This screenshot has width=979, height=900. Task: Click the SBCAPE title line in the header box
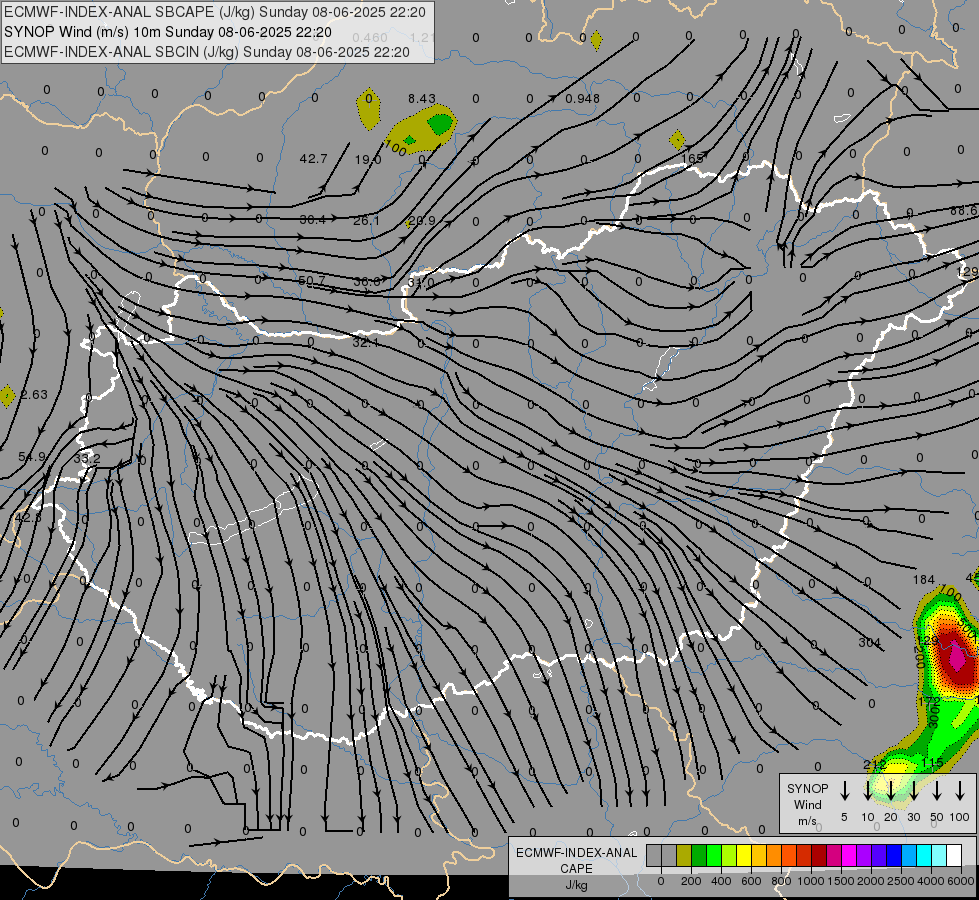(x=215, y=12)
